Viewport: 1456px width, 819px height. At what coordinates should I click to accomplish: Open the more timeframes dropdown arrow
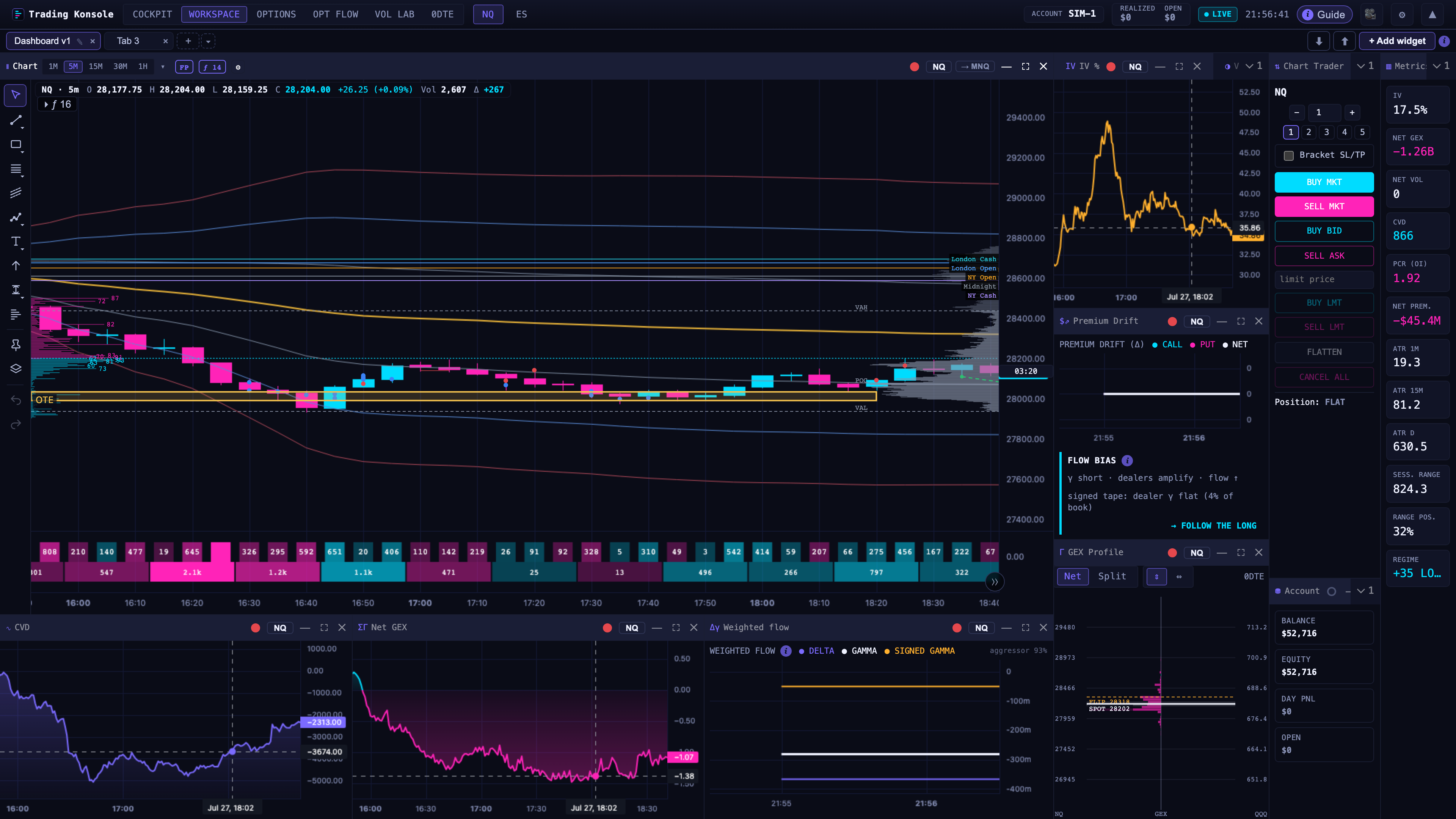point(163,67)
